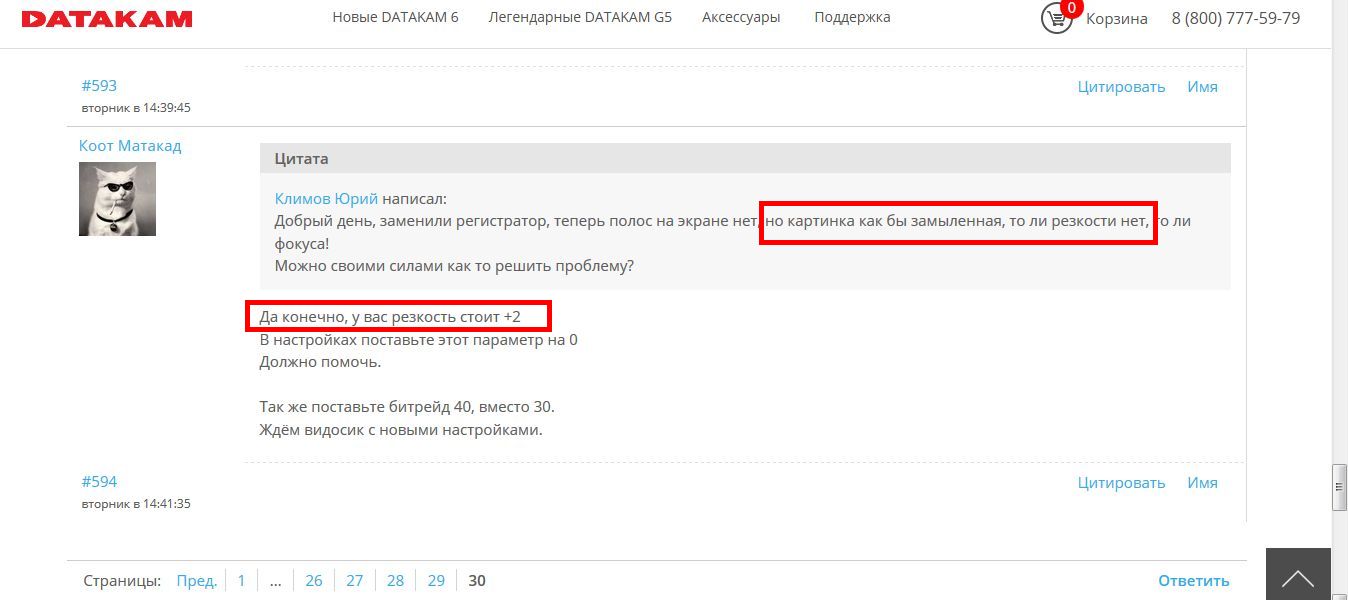This screenshot has width=1348, height=600.
Task: Go to previous page via Пред.
Action: 196,581
